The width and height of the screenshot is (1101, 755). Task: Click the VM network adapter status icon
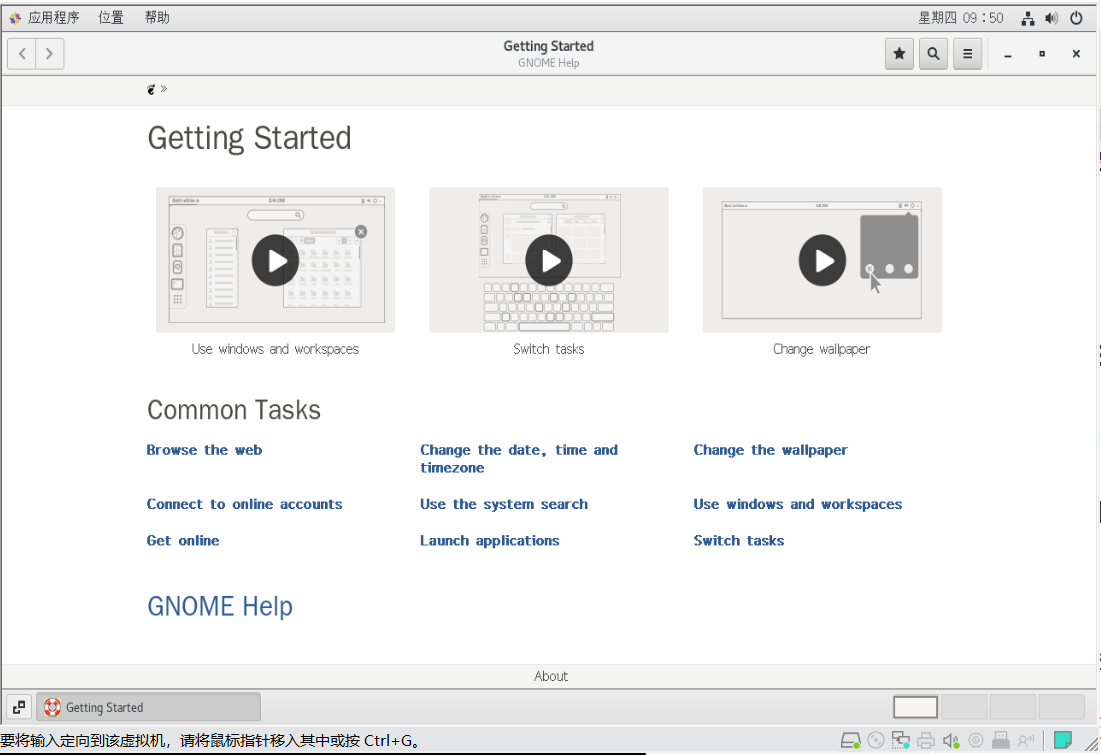point(901,740)
